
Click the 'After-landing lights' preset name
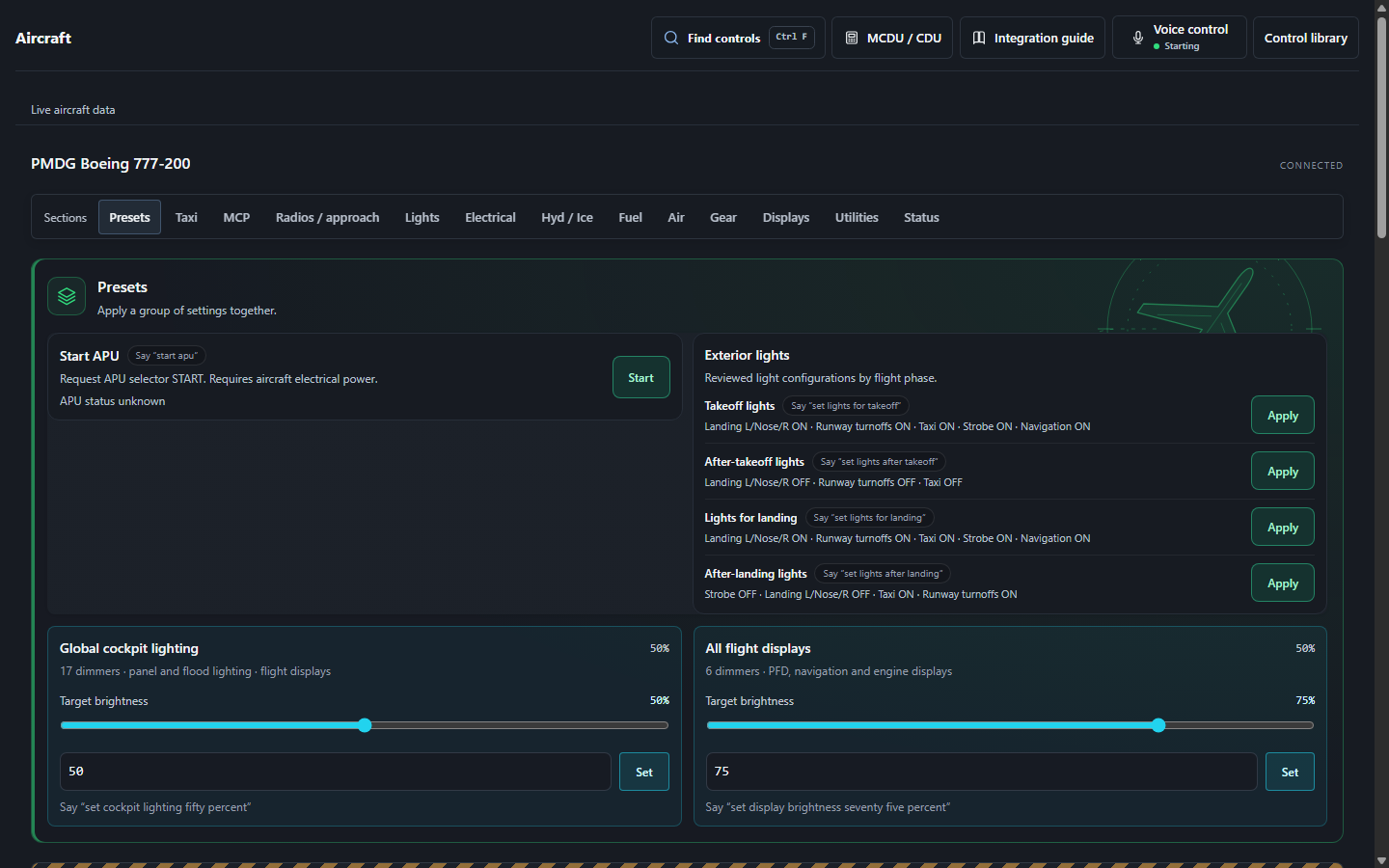tap(755, 574)
